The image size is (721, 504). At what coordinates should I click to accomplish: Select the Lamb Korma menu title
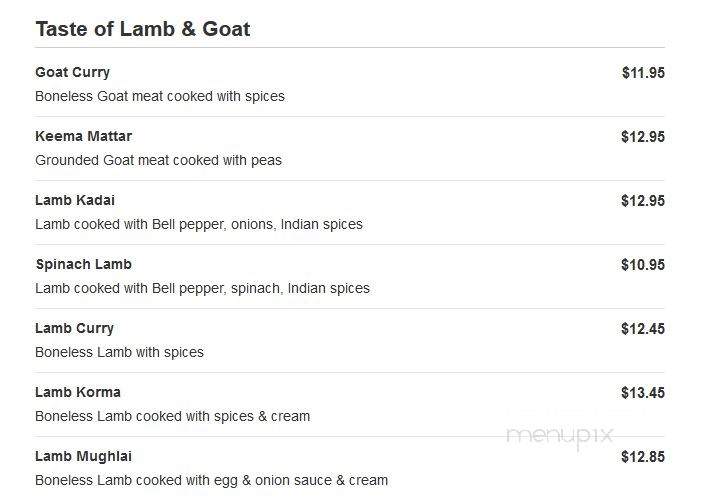(78, 392)
